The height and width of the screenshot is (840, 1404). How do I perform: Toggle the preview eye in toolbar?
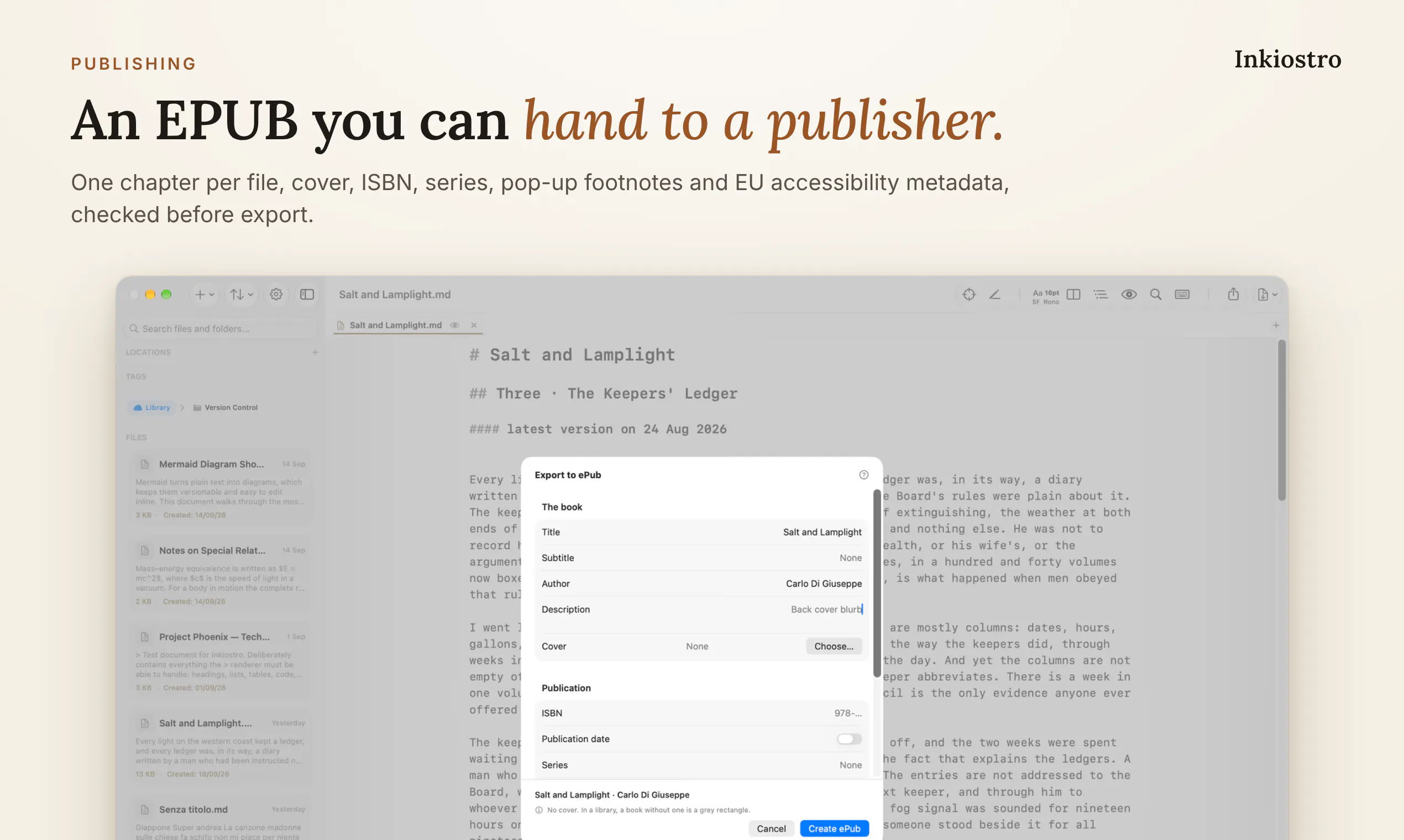(x=1129, y=295)
